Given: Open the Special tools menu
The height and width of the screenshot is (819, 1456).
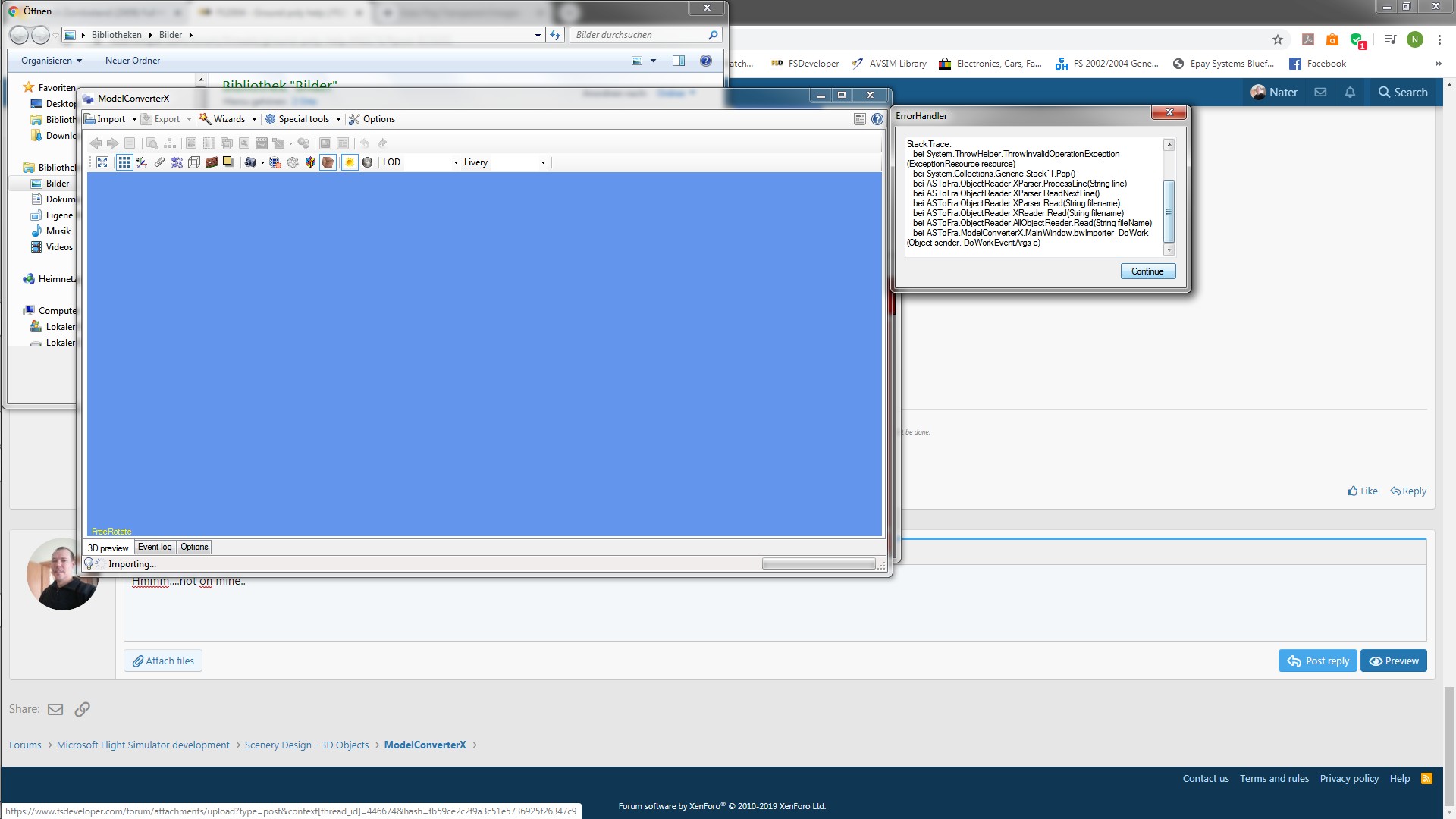Looking at the screenshot, I should coord(303,119).
